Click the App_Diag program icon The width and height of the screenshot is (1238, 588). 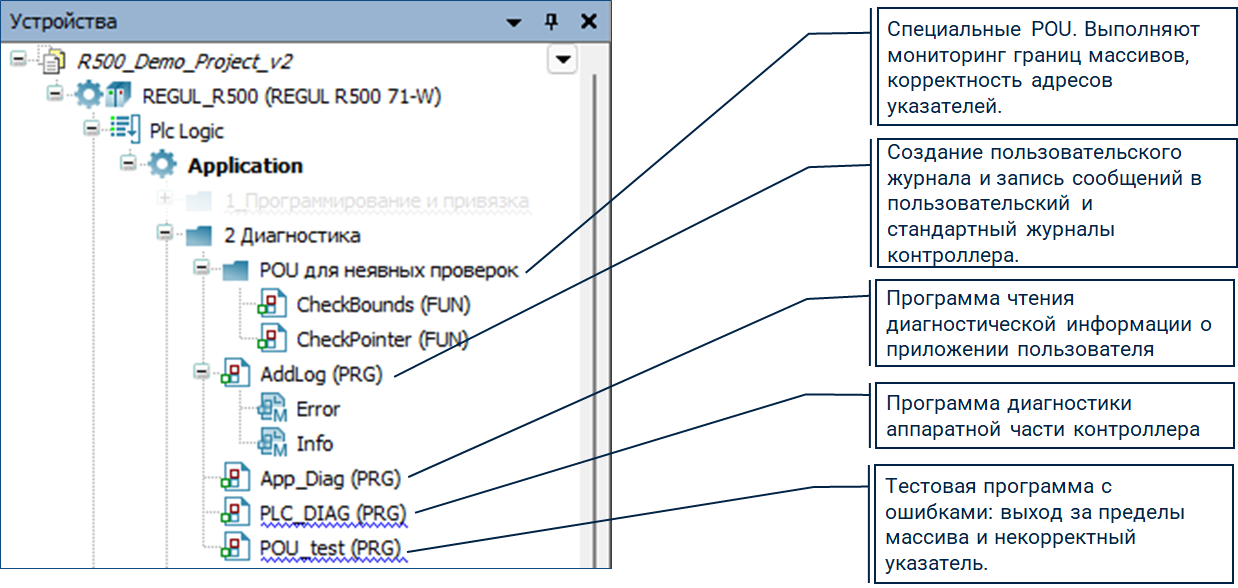click(x=235, y=478)
